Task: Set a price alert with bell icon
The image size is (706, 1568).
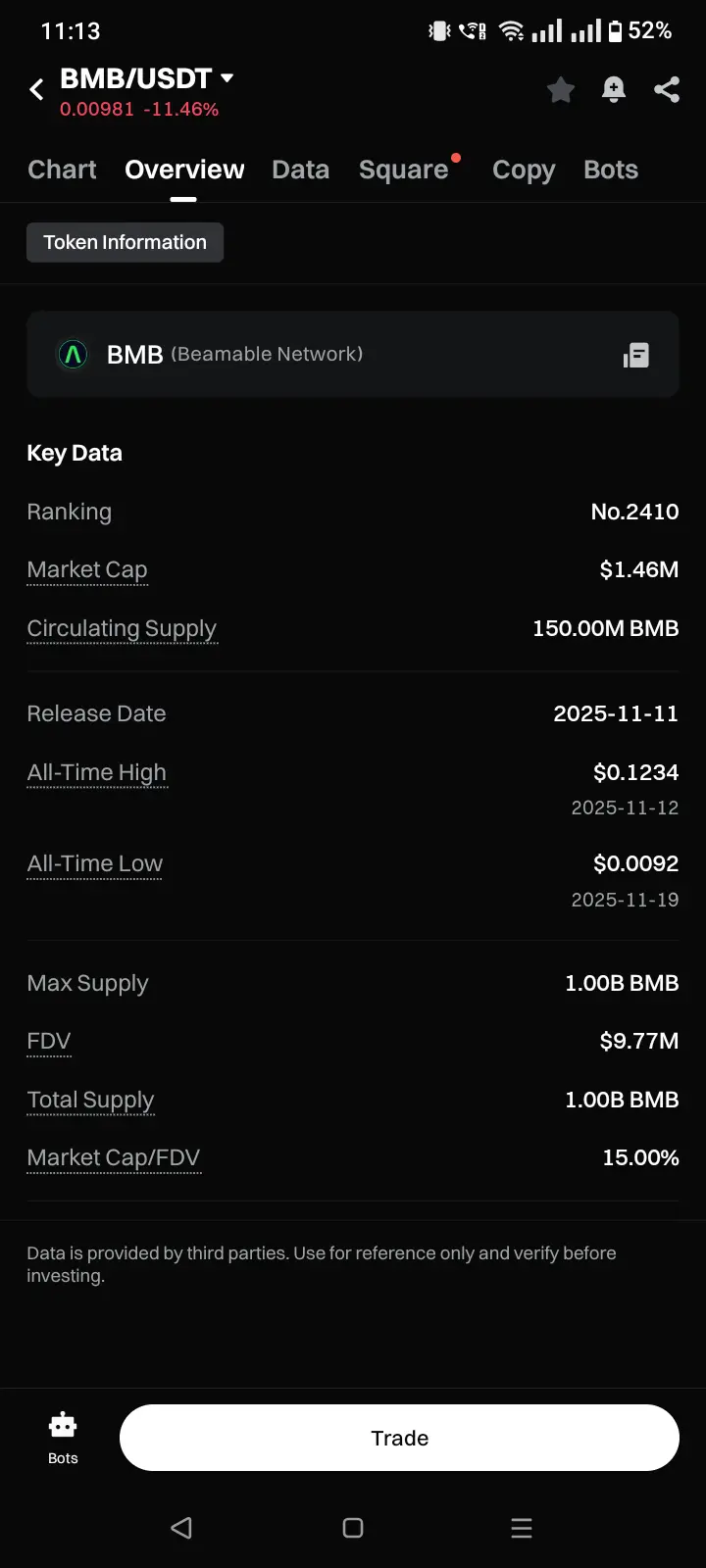Action: pyautogui.click(x=614, y=90)
